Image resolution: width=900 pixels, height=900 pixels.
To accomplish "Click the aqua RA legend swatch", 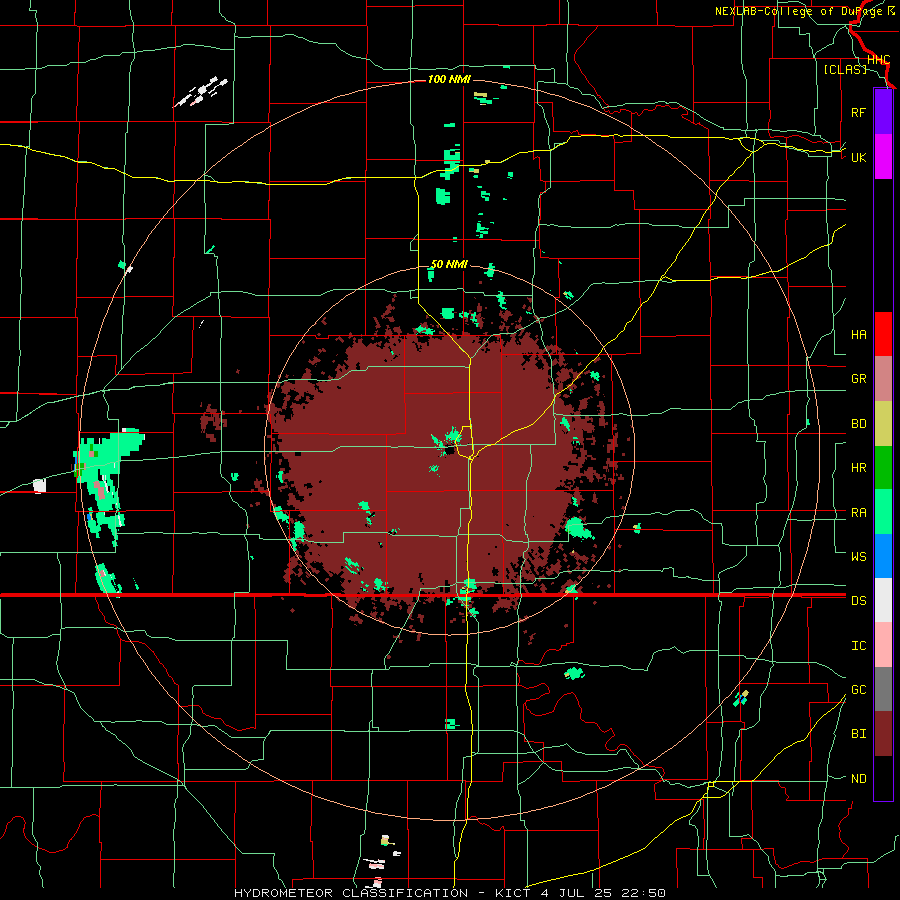I will pyautogui.click(x=883, y=512).
